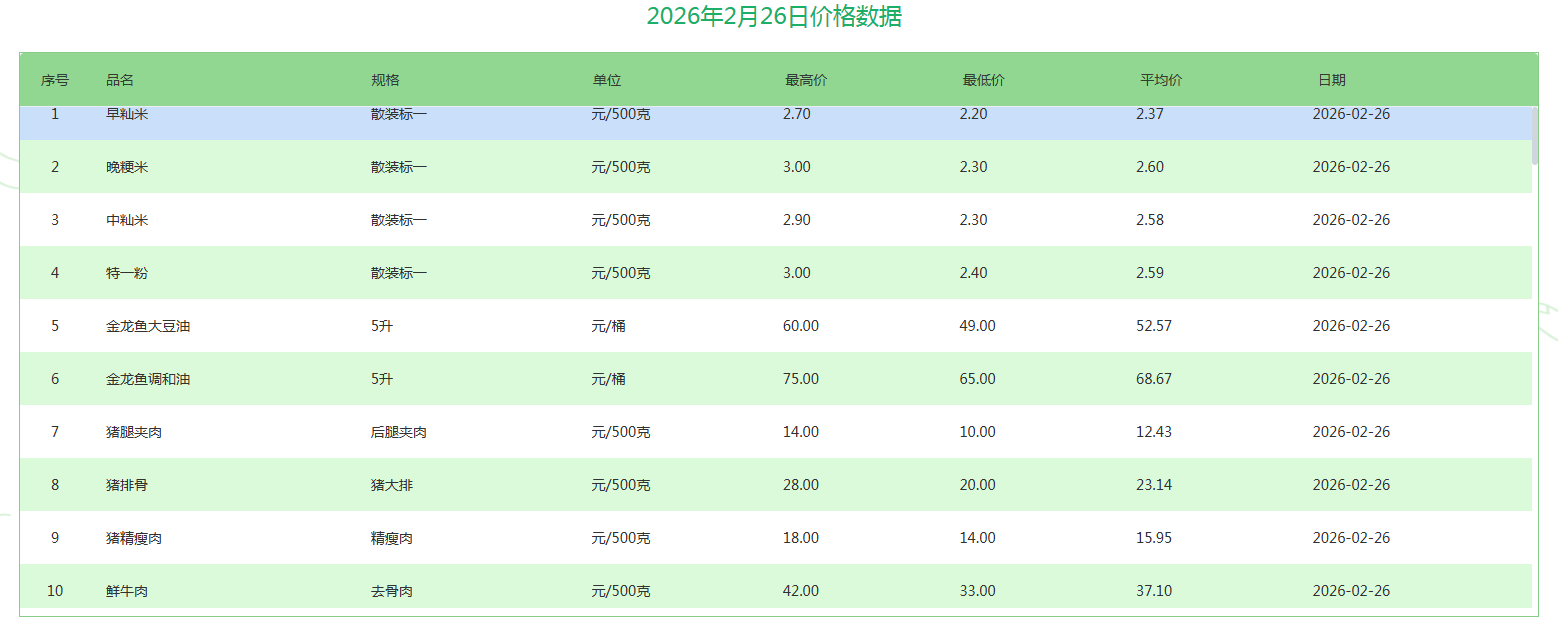The width and height of the screenshot is (1558, 638).
Task: Select the 早籼米 product name cell
Action: point(127,115)
